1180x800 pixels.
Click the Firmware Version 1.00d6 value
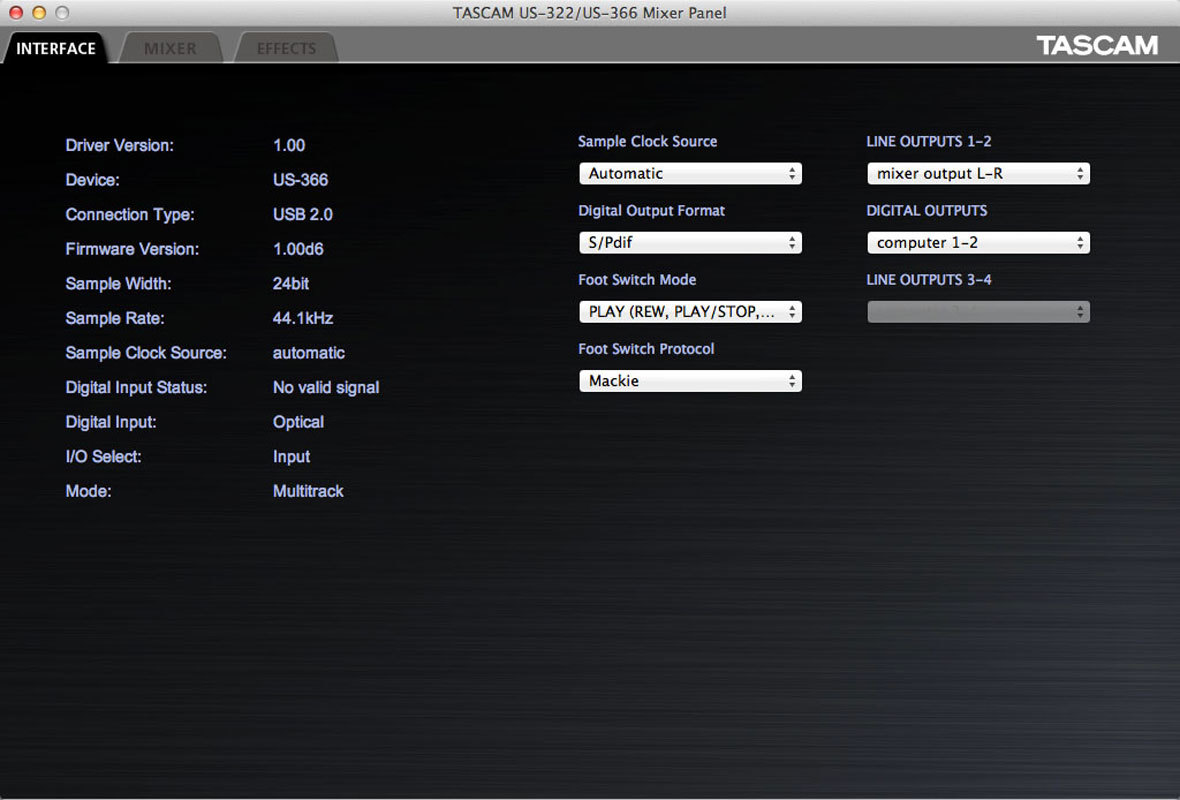tap(298, 250)
